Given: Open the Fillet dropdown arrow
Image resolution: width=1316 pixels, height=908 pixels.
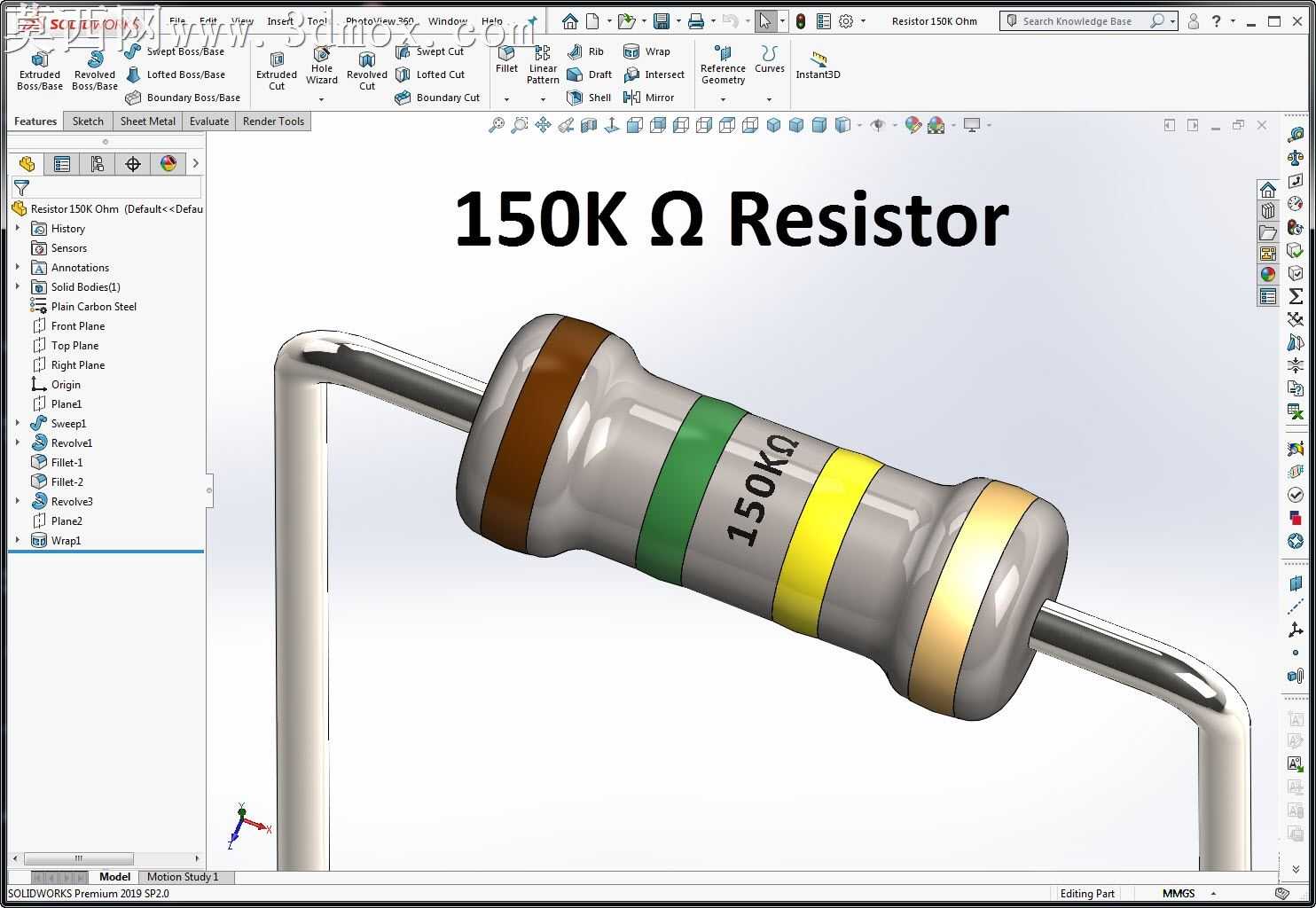Looking at the screenshot, I should pyautogui.click(x=506, y=99).
